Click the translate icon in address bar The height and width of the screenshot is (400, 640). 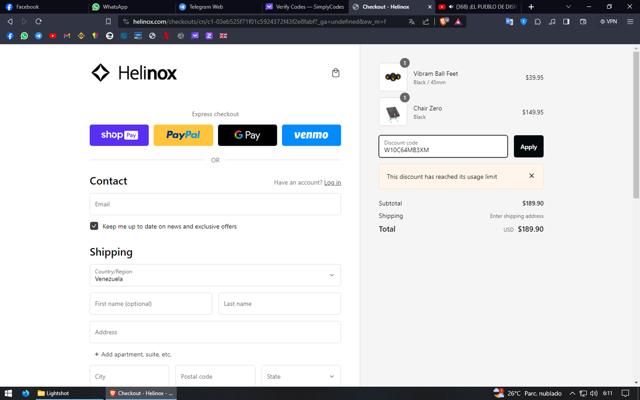pos(411,21)
